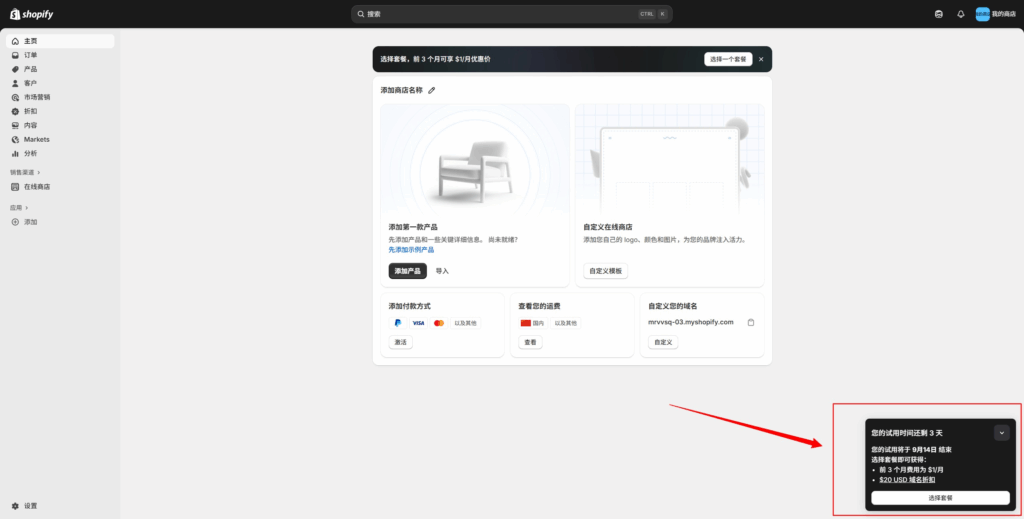The width and height of the screenshot is (1024, 519).
Task: Follow the 先添加示例产品 link
Action: (x=411, y=249)
